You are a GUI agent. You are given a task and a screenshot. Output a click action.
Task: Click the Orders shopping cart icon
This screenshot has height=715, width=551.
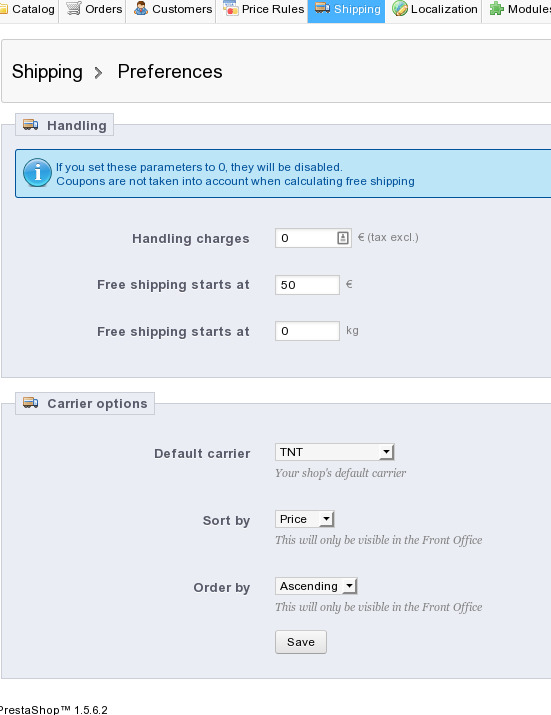(x=73, y=8)
